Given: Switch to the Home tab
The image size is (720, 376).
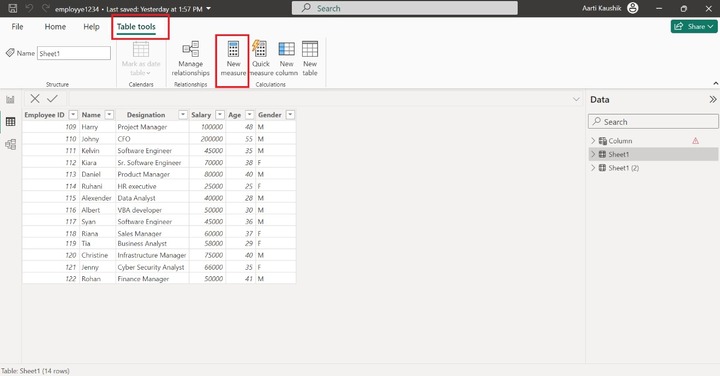Looking at the screenshot, I should coord(55,27).
